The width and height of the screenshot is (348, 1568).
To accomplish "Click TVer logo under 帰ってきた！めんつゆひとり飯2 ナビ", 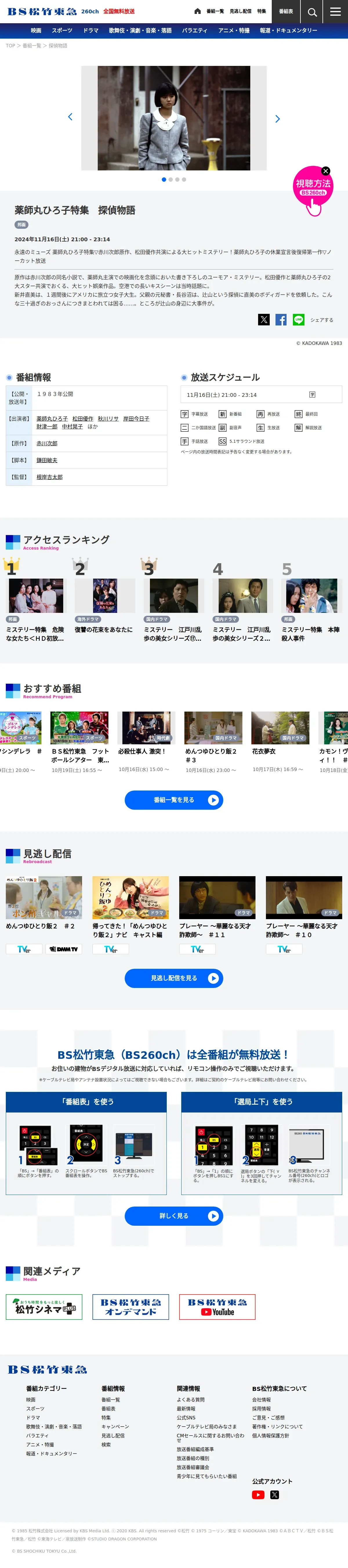I will [x=111, y=949].
